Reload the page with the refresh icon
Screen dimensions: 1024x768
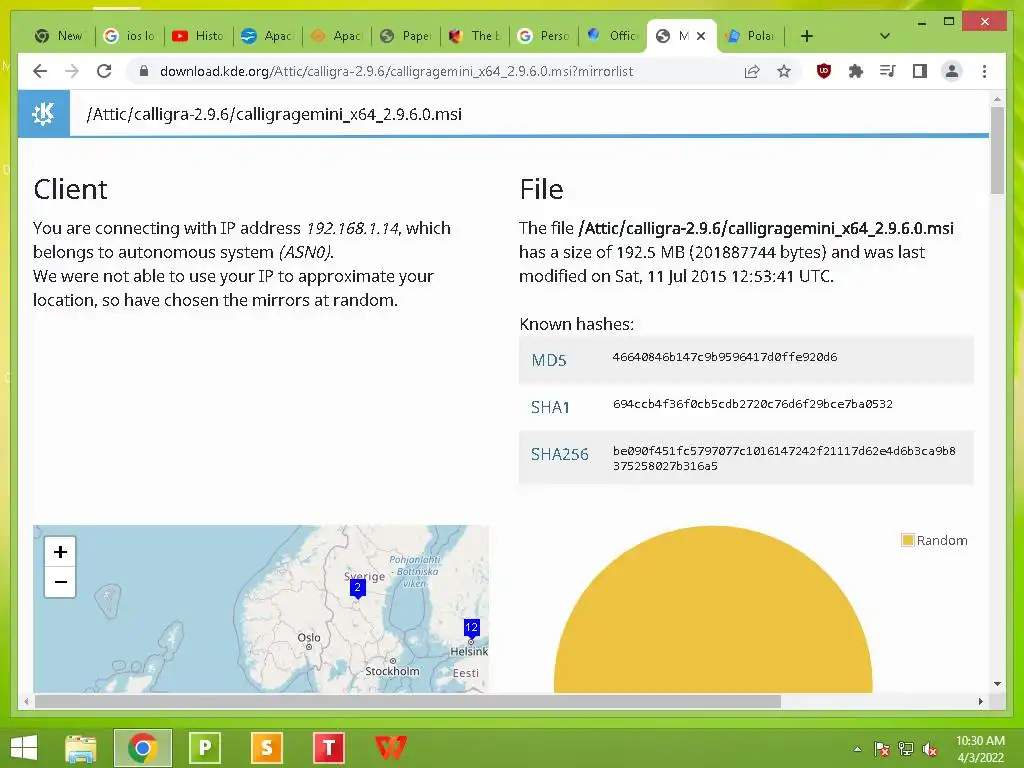[104, 71]
